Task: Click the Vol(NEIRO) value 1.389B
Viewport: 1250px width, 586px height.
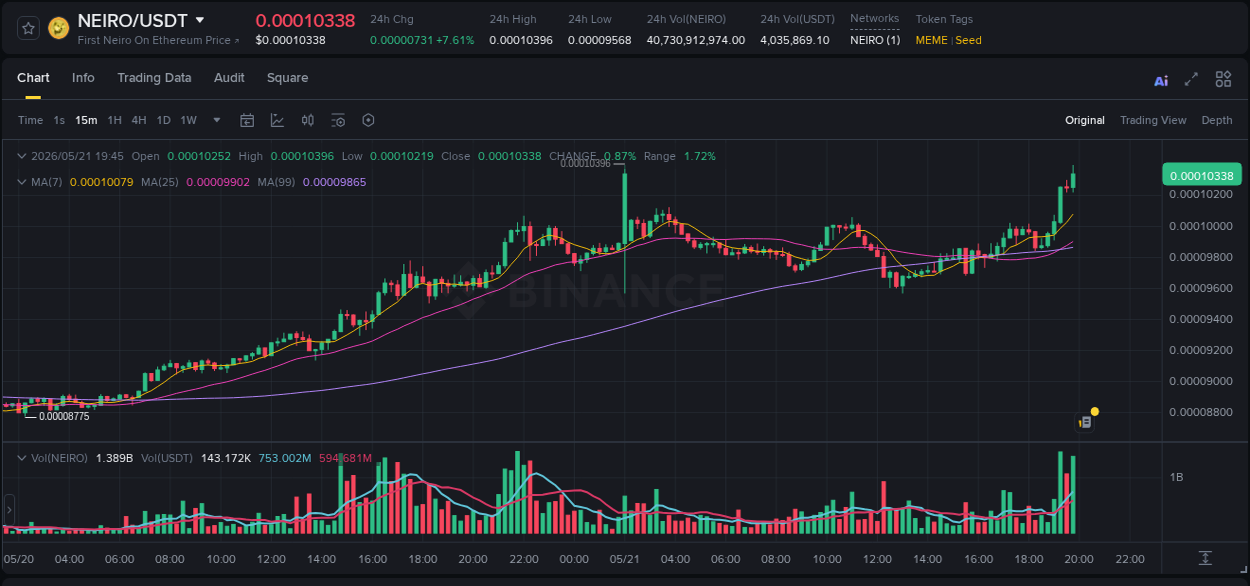Action: point(114,458)
